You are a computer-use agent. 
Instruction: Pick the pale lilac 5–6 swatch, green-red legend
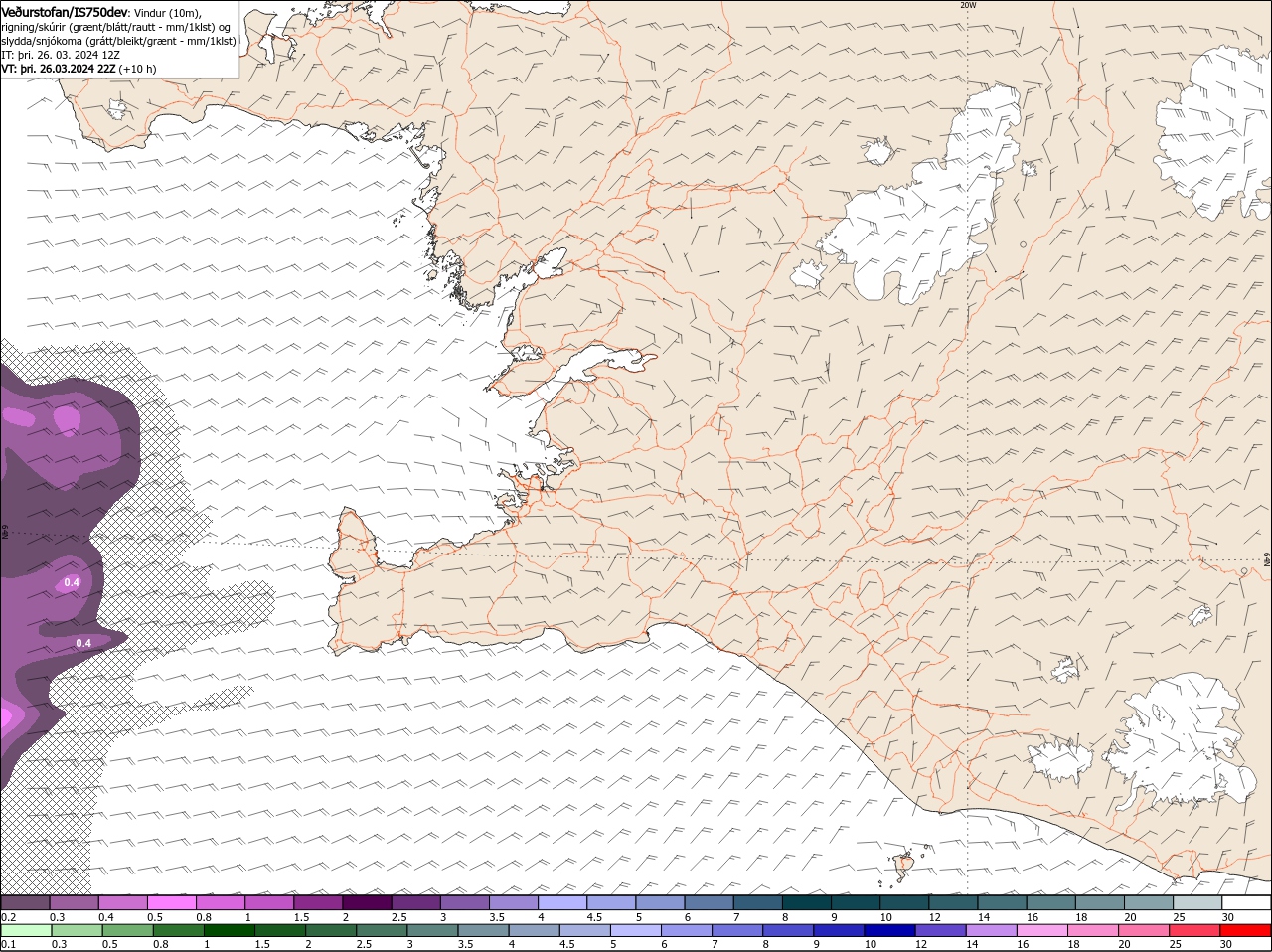coord(636,931)
